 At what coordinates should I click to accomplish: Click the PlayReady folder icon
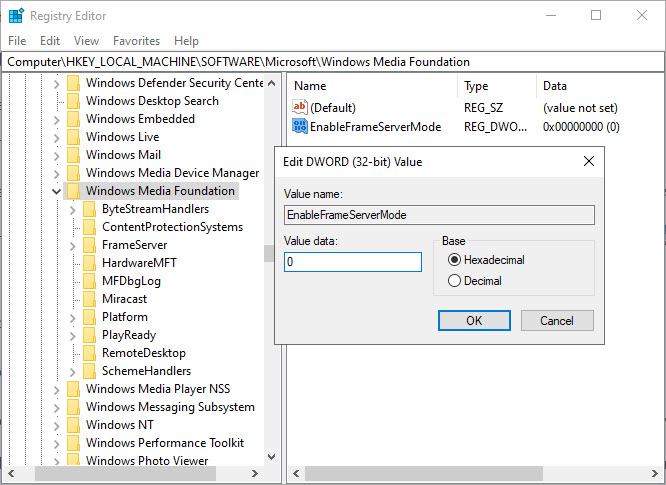click(89, 335)
